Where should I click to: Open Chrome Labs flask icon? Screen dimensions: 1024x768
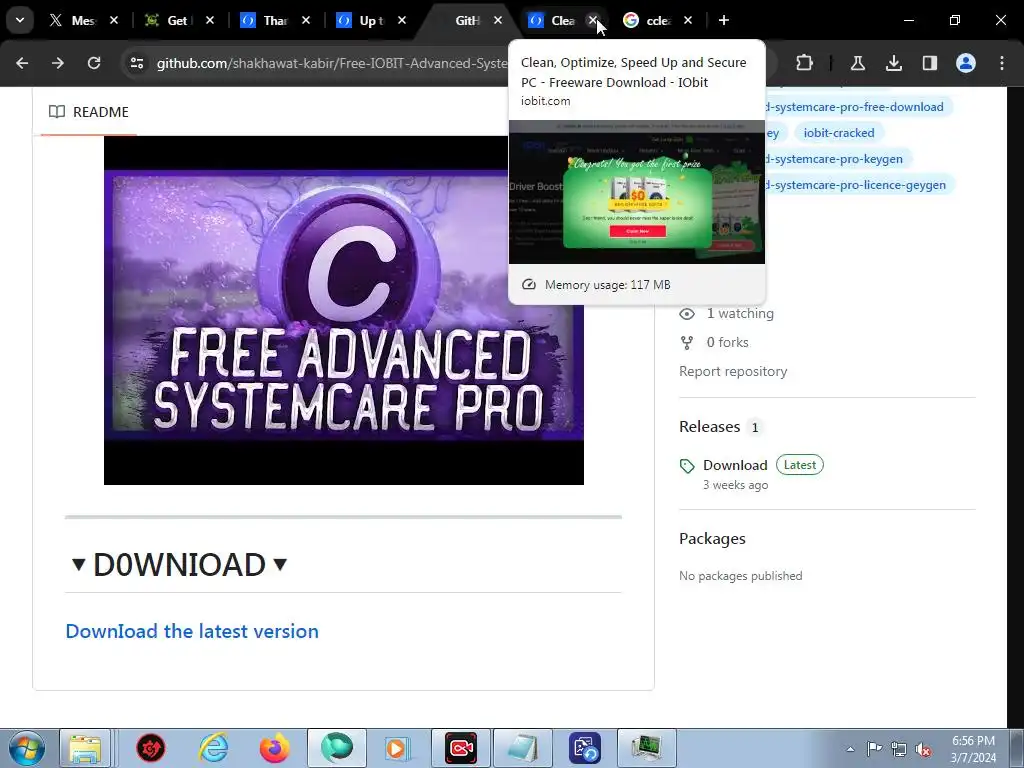(857, 63)
